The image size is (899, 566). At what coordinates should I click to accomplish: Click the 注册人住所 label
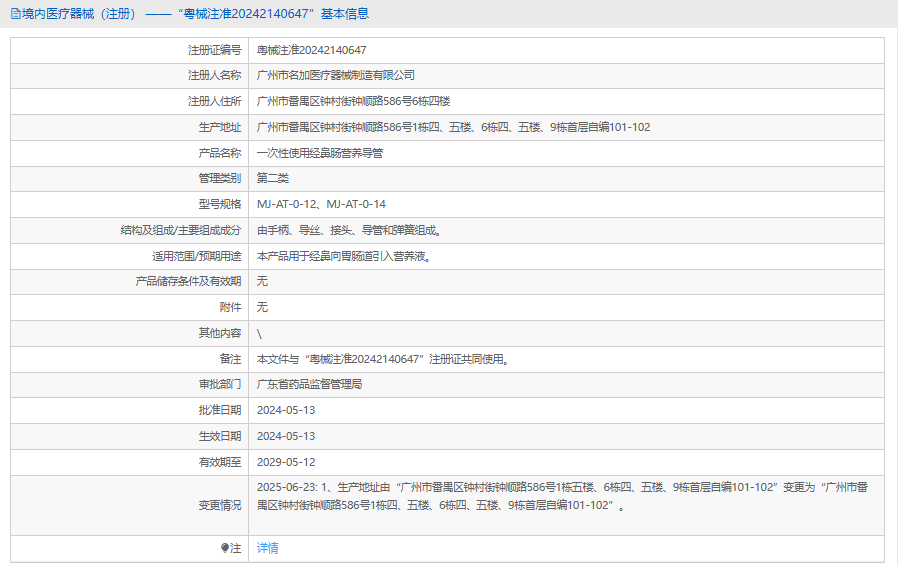point(214,102)
